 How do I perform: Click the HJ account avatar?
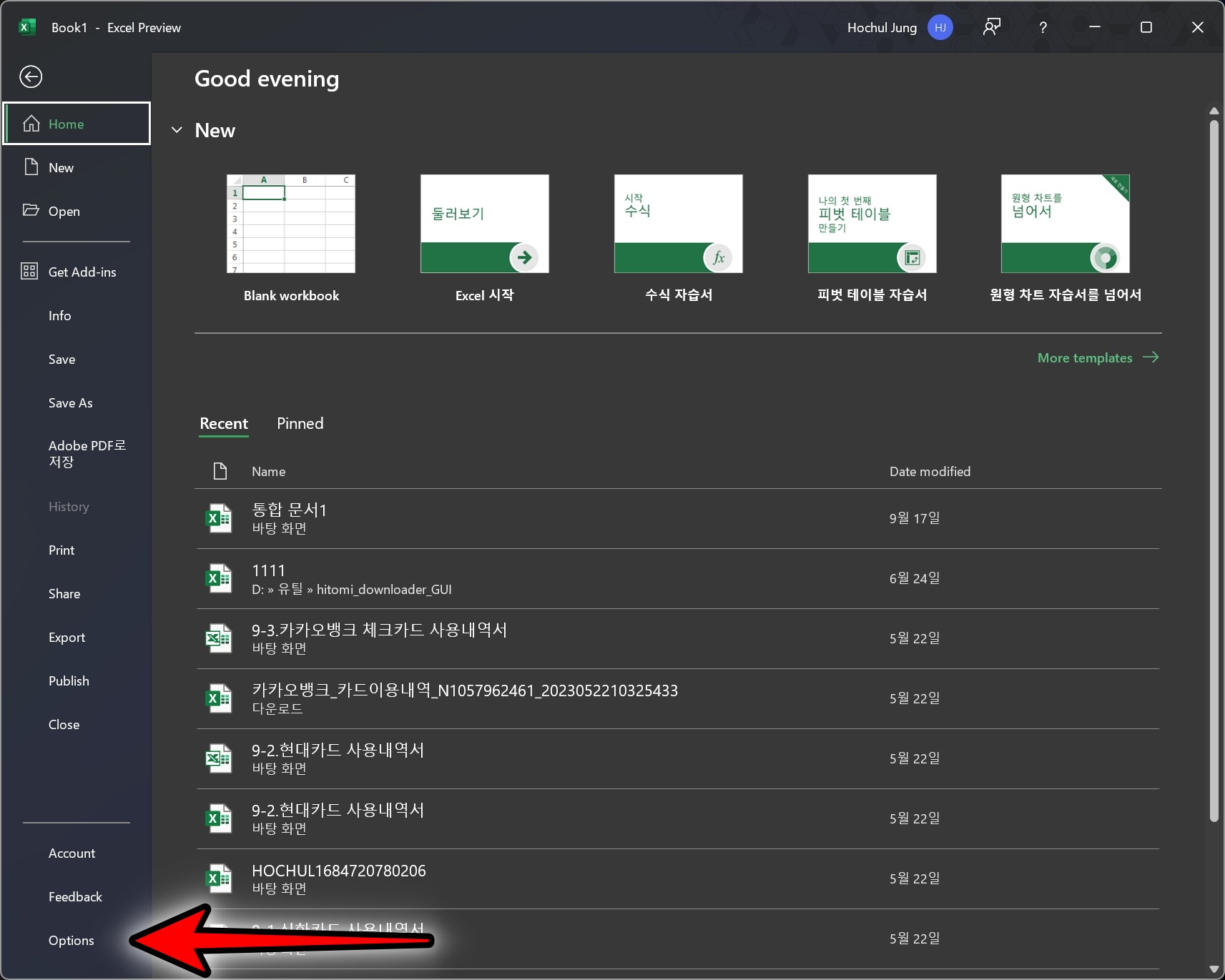pyautogui.click(x=940, y=27)
